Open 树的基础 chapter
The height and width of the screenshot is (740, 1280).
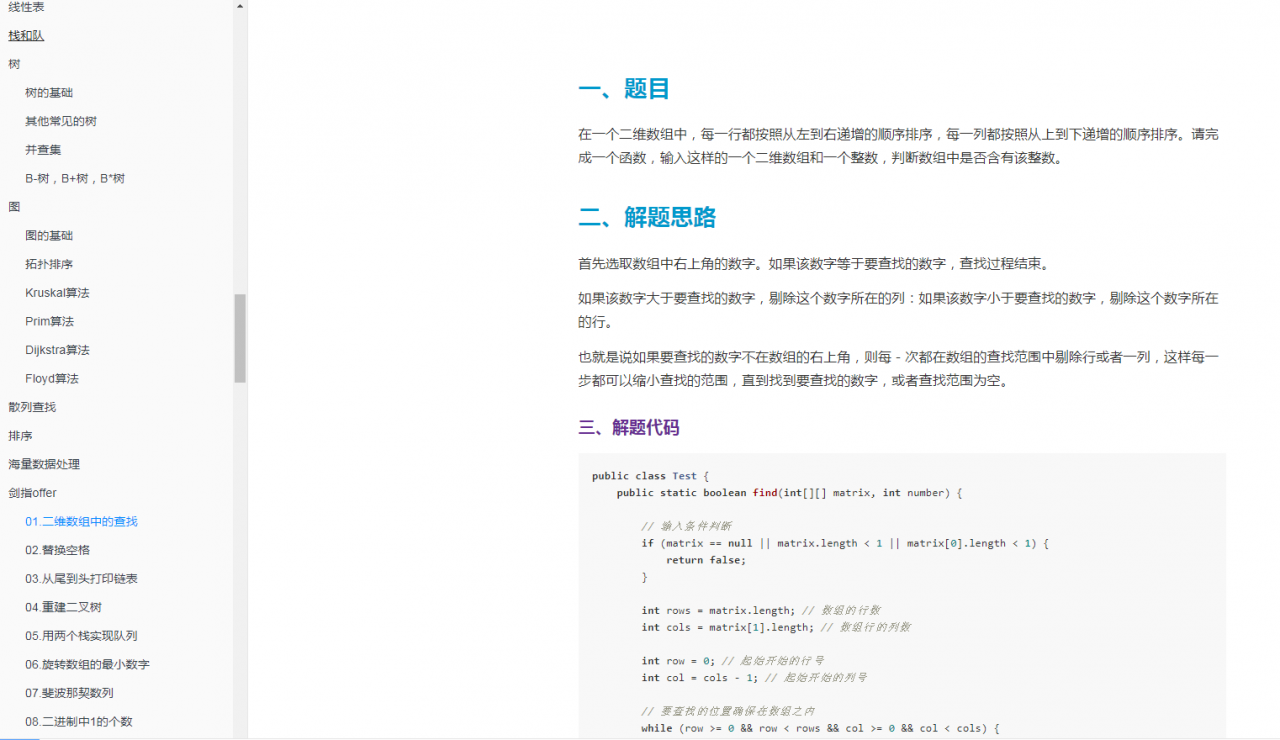click(49, 92)
